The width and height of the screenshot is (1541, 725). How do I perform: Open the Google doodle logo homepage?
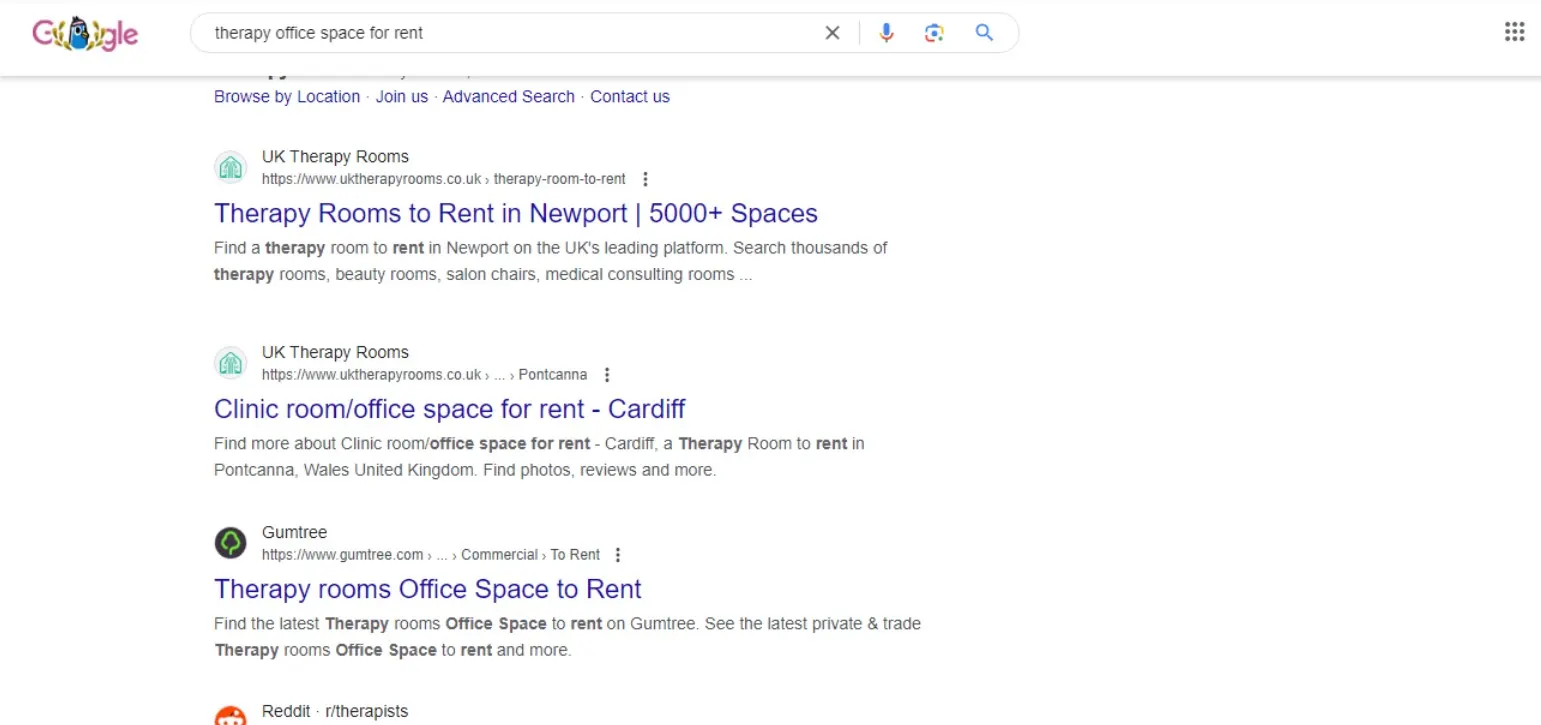pos(85,34)
